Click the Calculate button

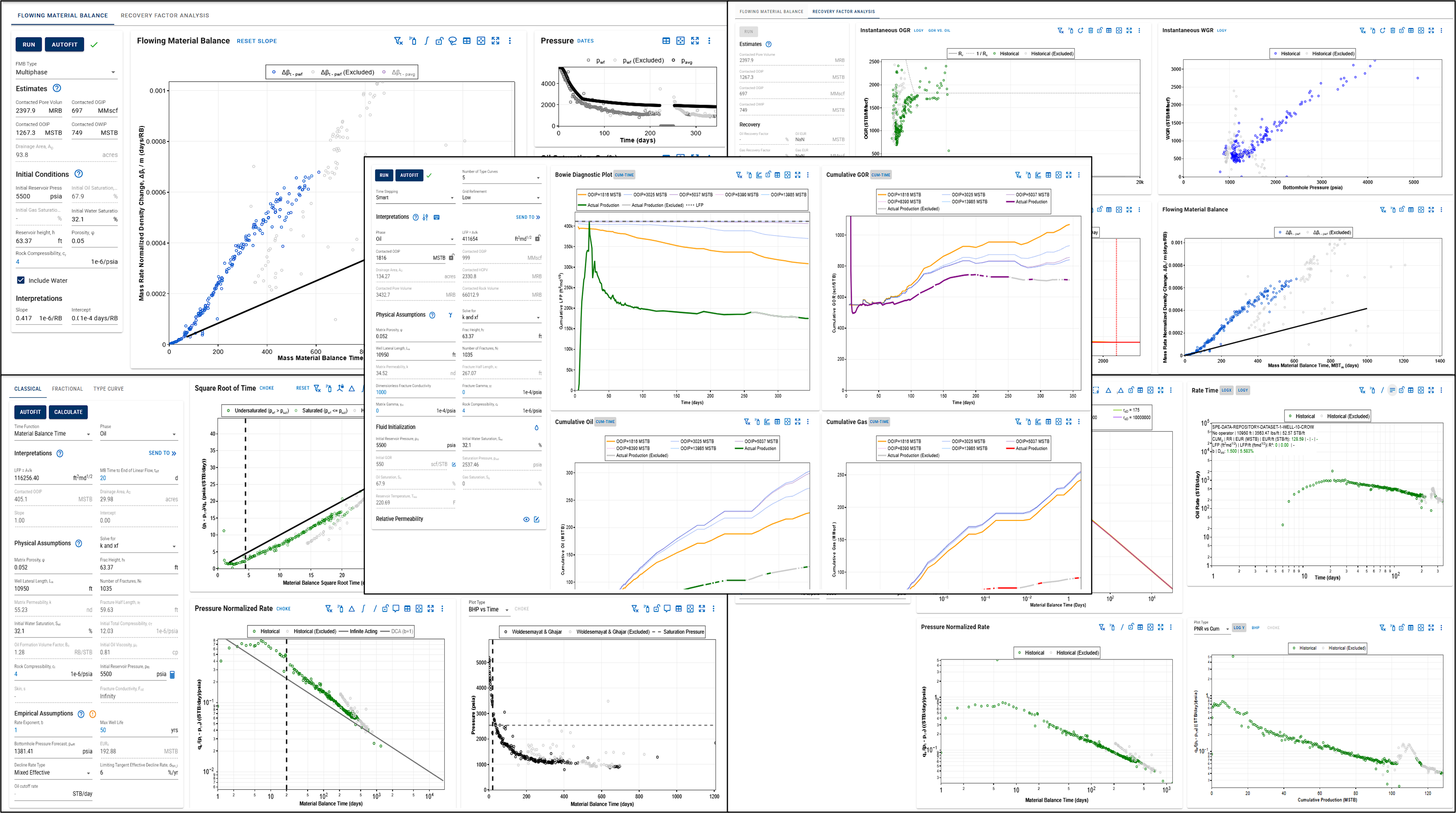pos(68,412)
